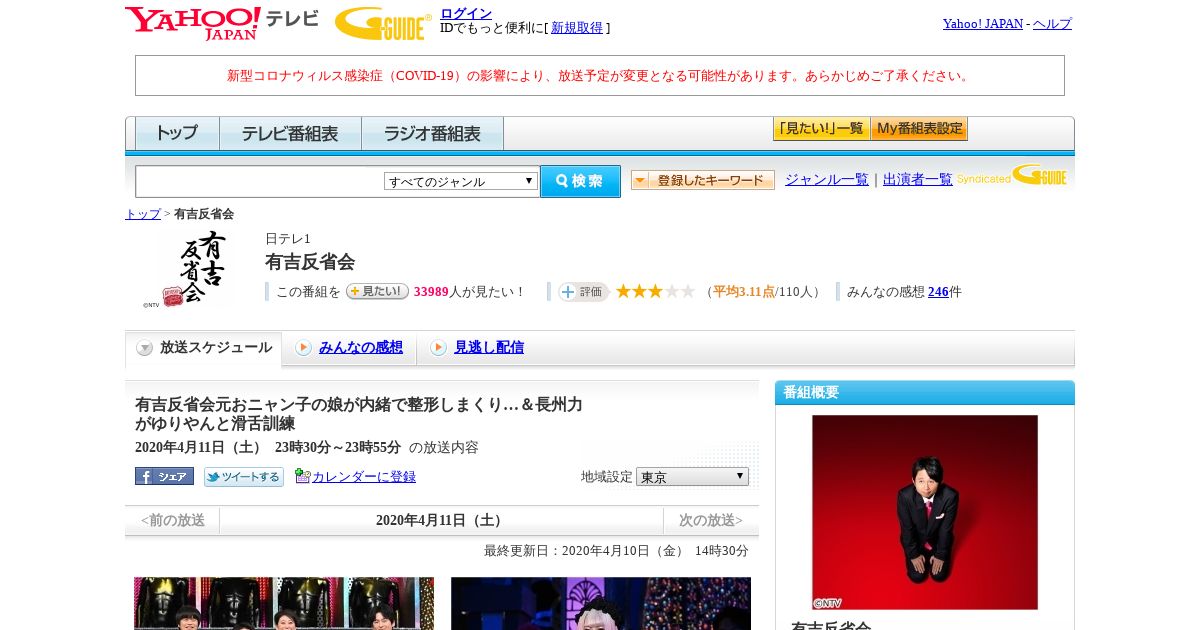Click the Yahoo! JAPAN テレビ logo
The height and width of the screenshot is (630, 1200).
point(222,23)
